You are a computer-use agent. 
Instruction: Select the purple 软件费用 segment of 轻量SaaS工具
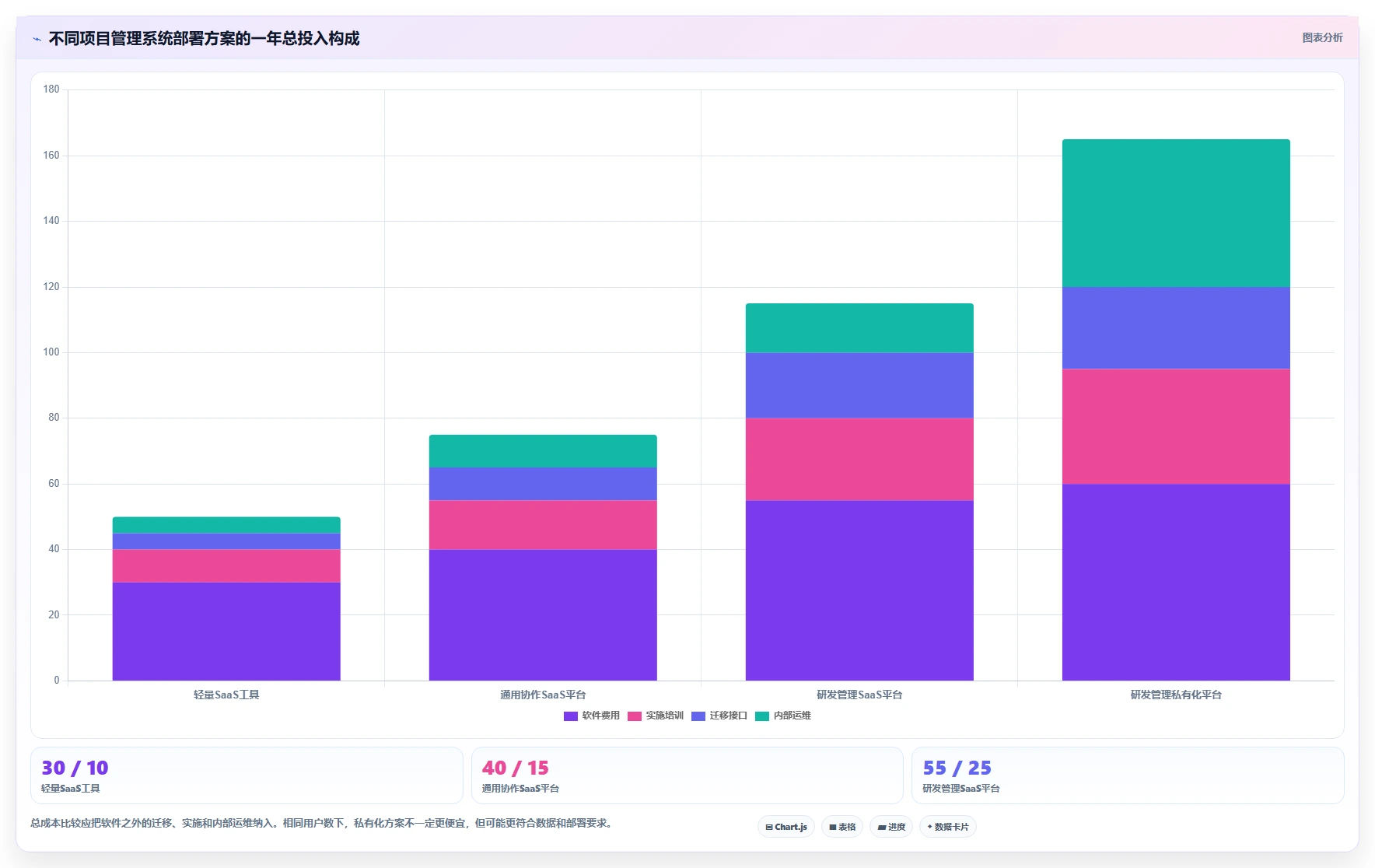(226, 632)
